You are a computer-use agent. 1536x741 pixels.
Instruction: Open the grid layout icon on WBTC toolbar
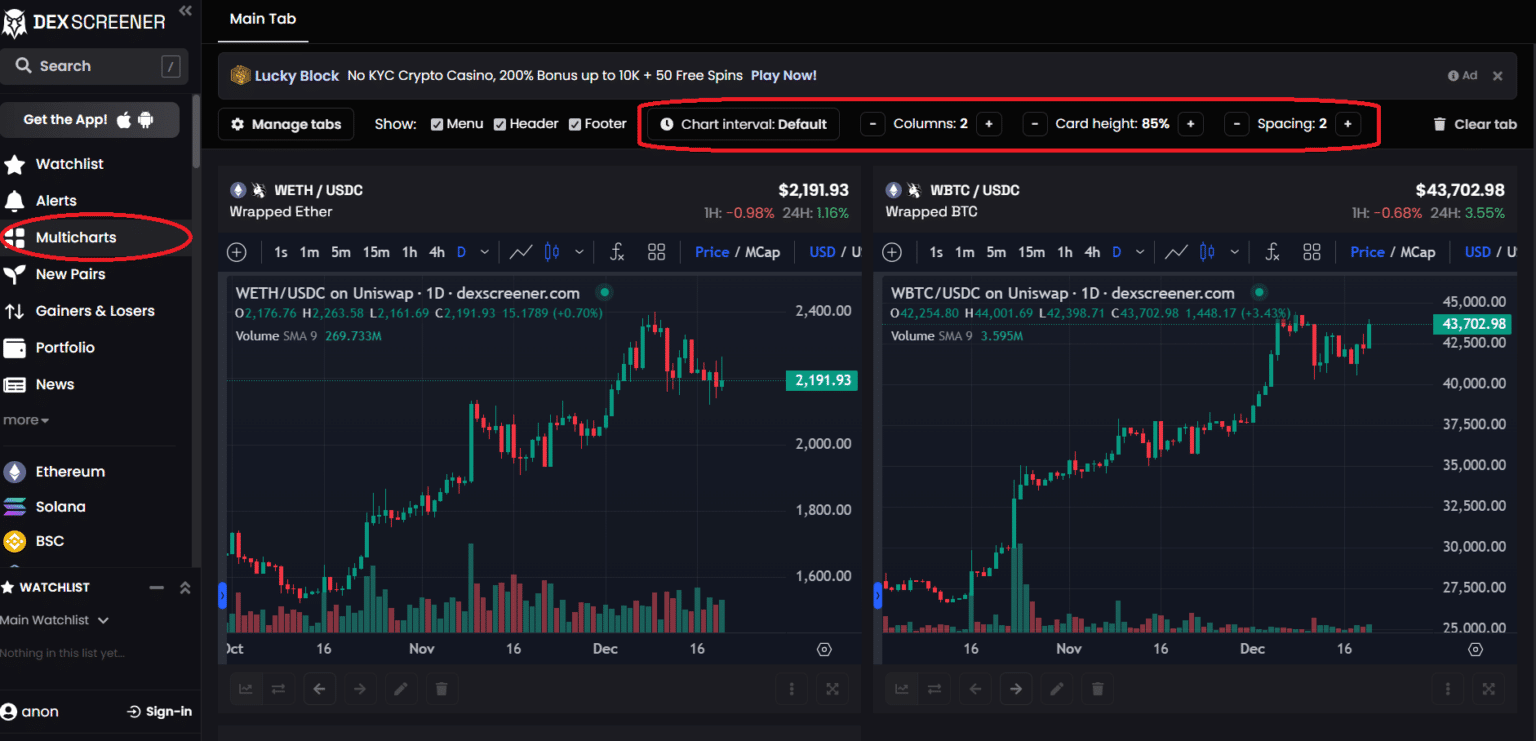point(1312,252)
